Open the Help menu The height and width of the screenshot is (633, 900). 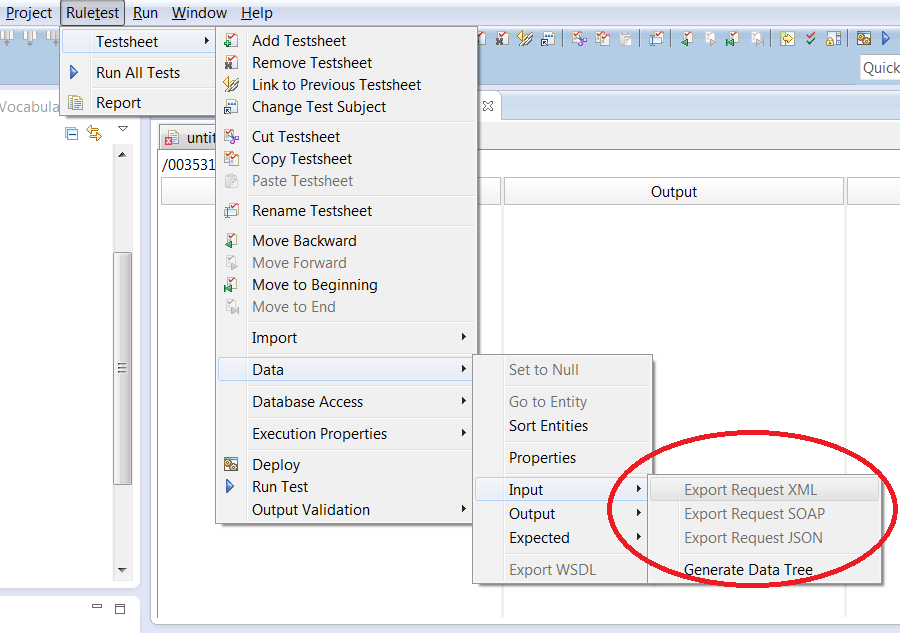257,13
